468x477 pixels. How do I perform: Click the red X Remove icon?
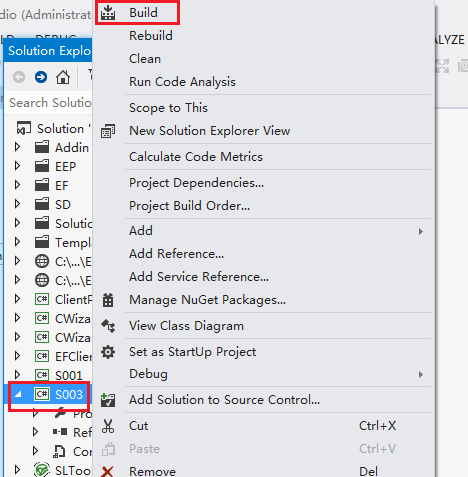[x=107, y=472]
